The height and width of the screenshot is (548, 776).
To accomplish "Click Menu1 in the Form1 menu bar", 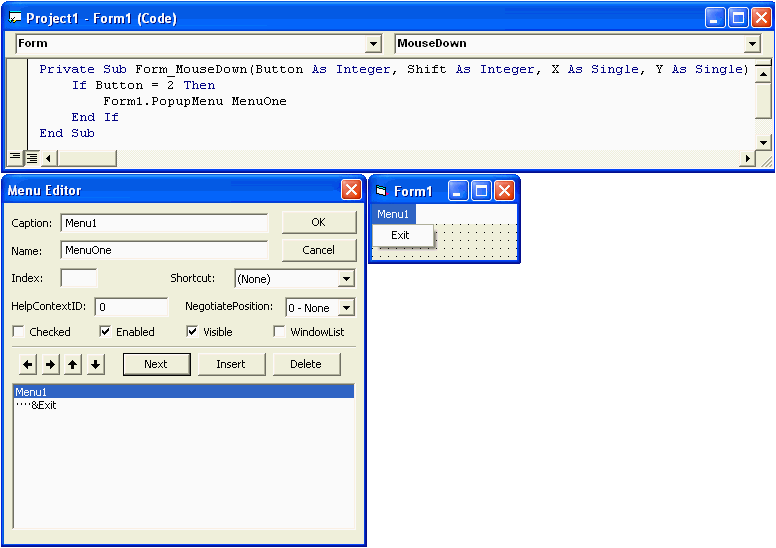I will [x=393, y=214].
